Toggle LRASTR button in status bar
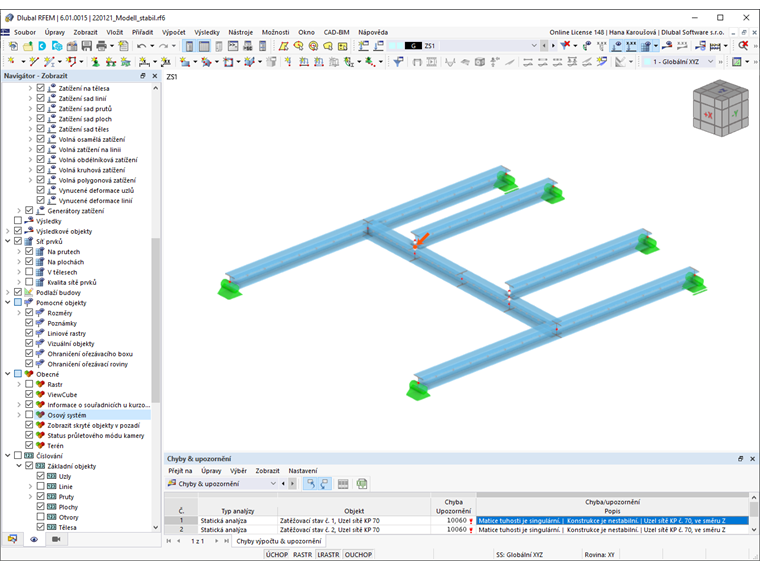 point(328,554)
